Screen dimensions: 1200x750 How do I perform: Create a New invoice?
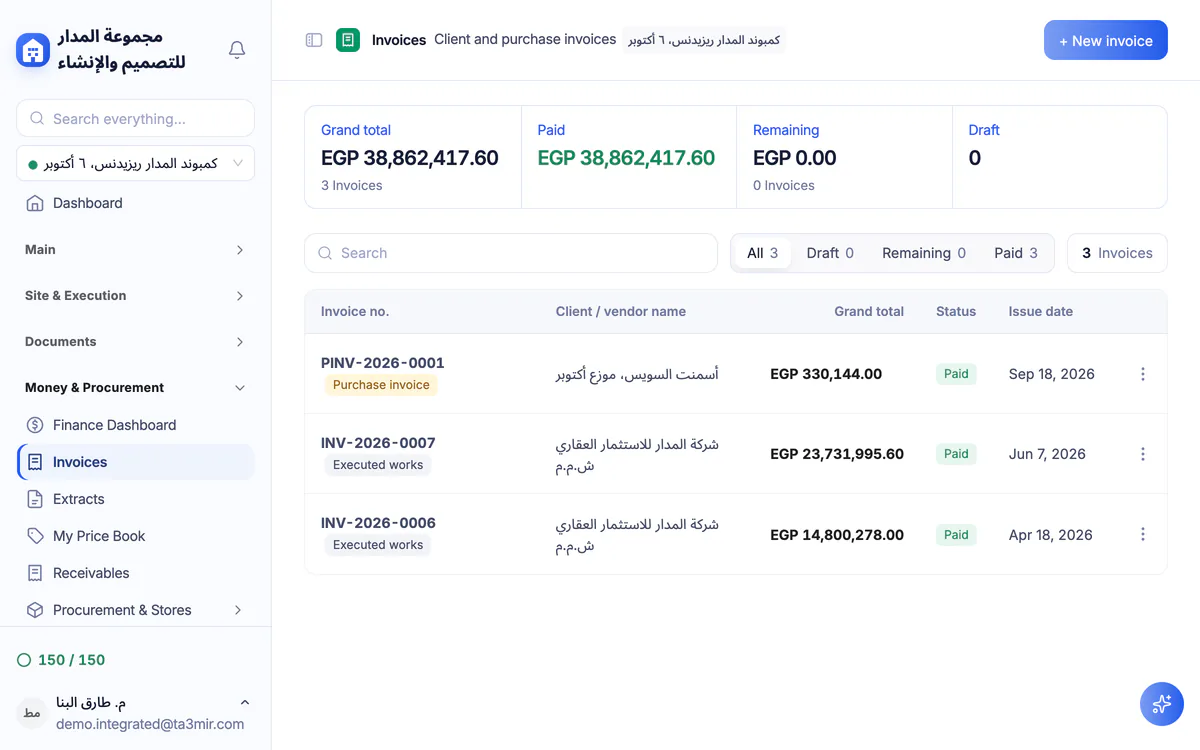[x=1106, y=40]
